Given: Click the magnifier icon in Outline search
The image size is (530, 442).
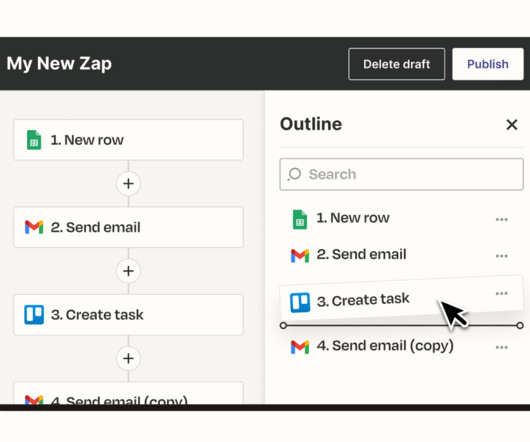Looking at the screenshot, I should tap(294, 174).
